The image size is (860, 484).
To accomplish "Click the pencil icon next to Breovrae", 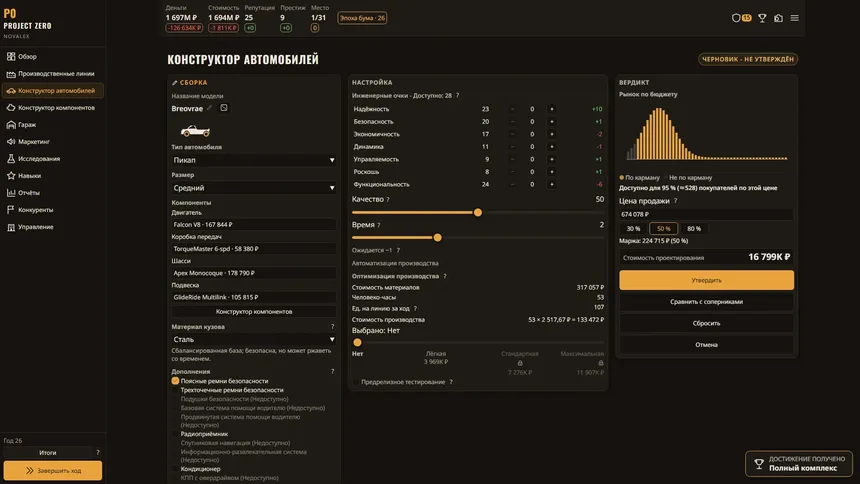I will 210,108.
